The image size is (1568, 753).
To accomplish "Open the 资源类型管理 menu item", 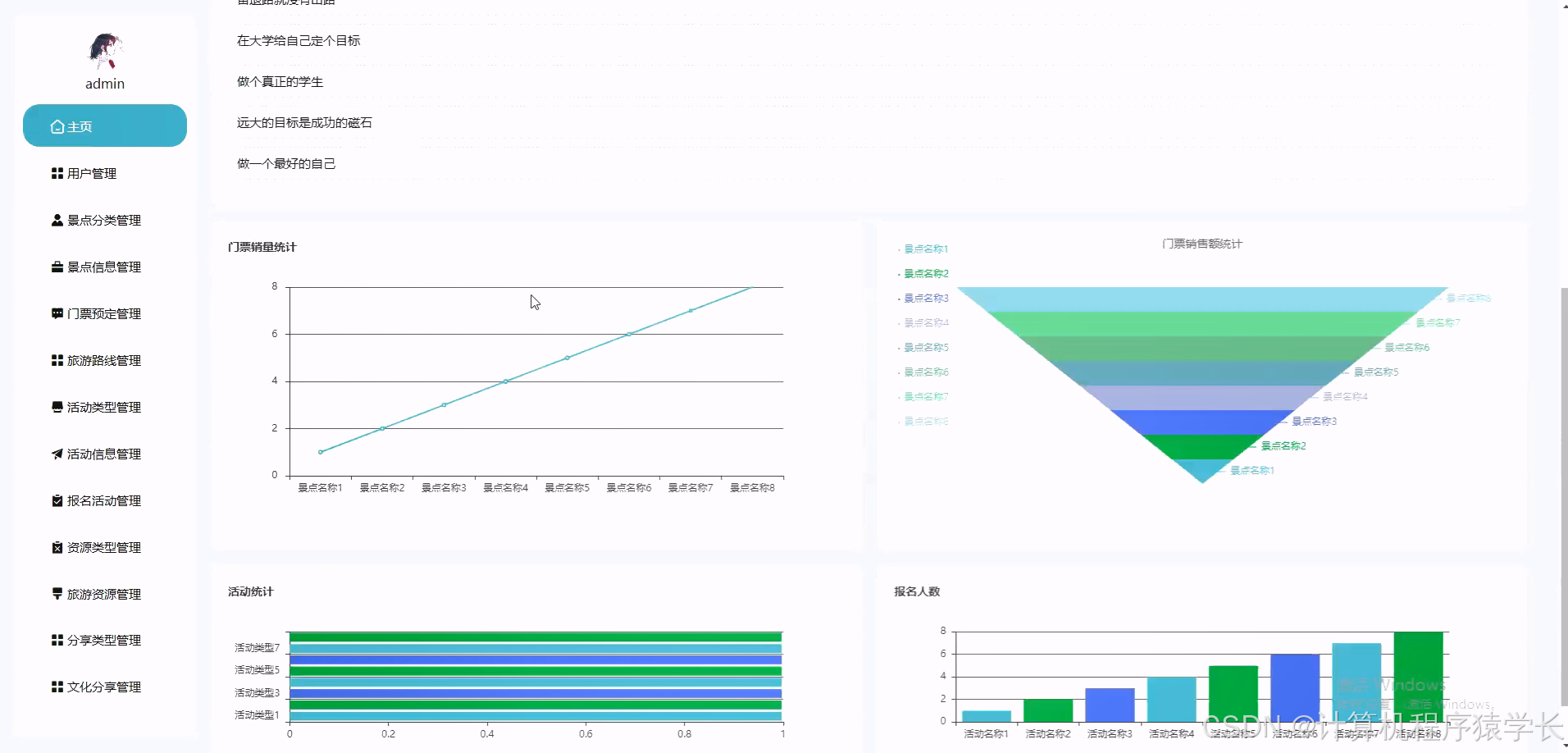I will [105, 547].
